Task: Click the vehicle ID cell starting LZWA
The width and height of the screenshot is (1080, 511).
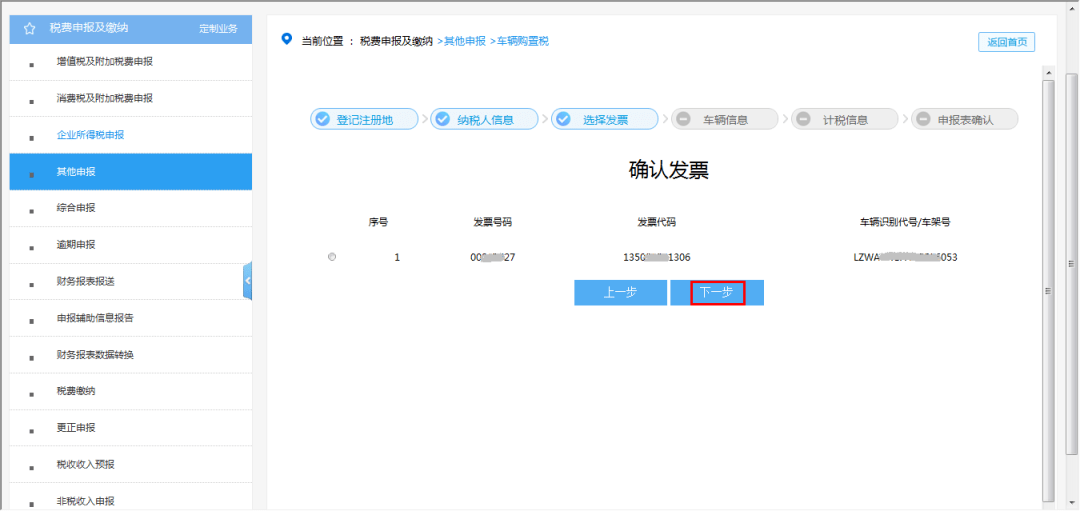Action: 905,258
